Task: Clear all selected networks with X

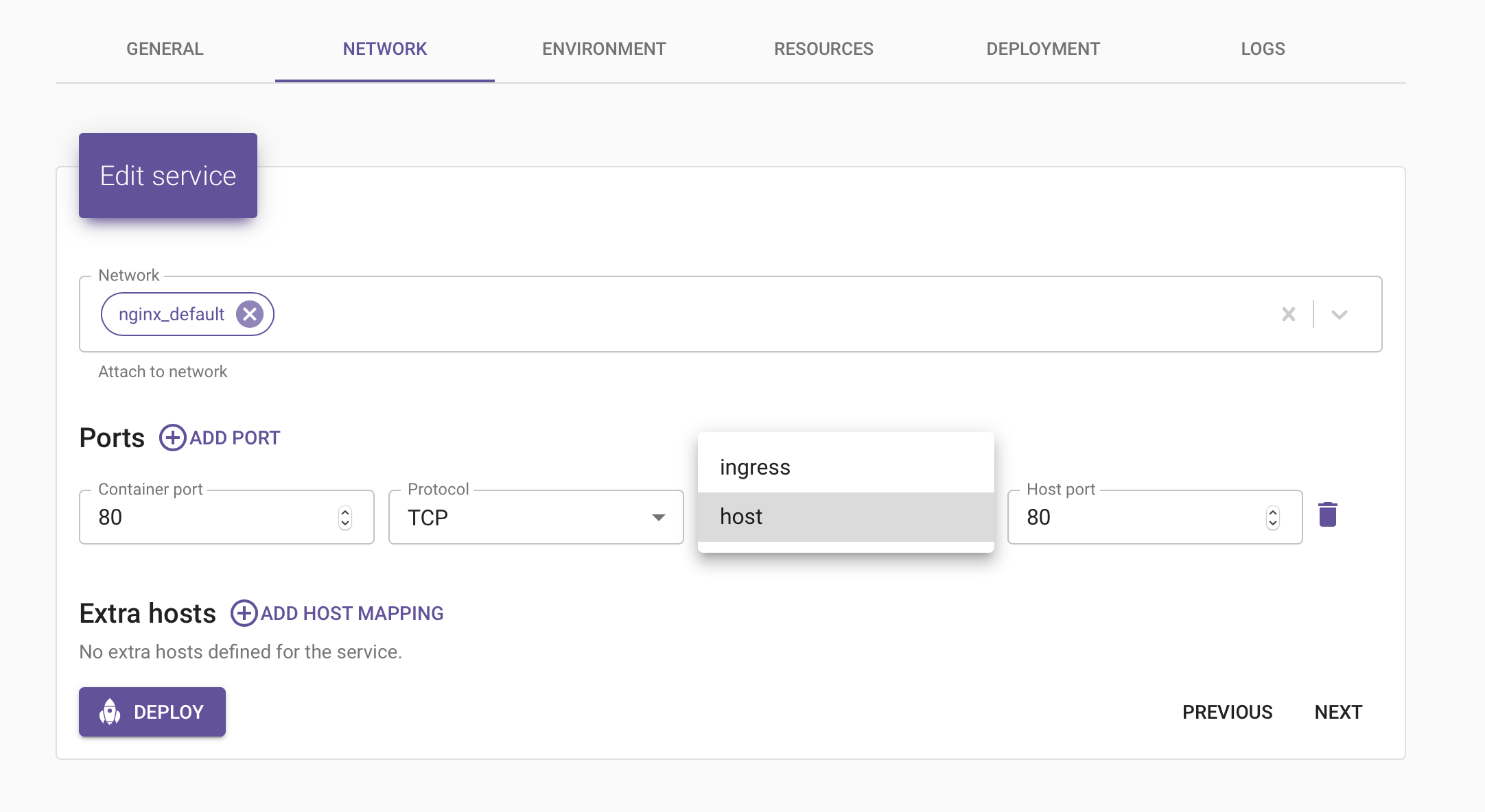Action: click(1288, 314)
